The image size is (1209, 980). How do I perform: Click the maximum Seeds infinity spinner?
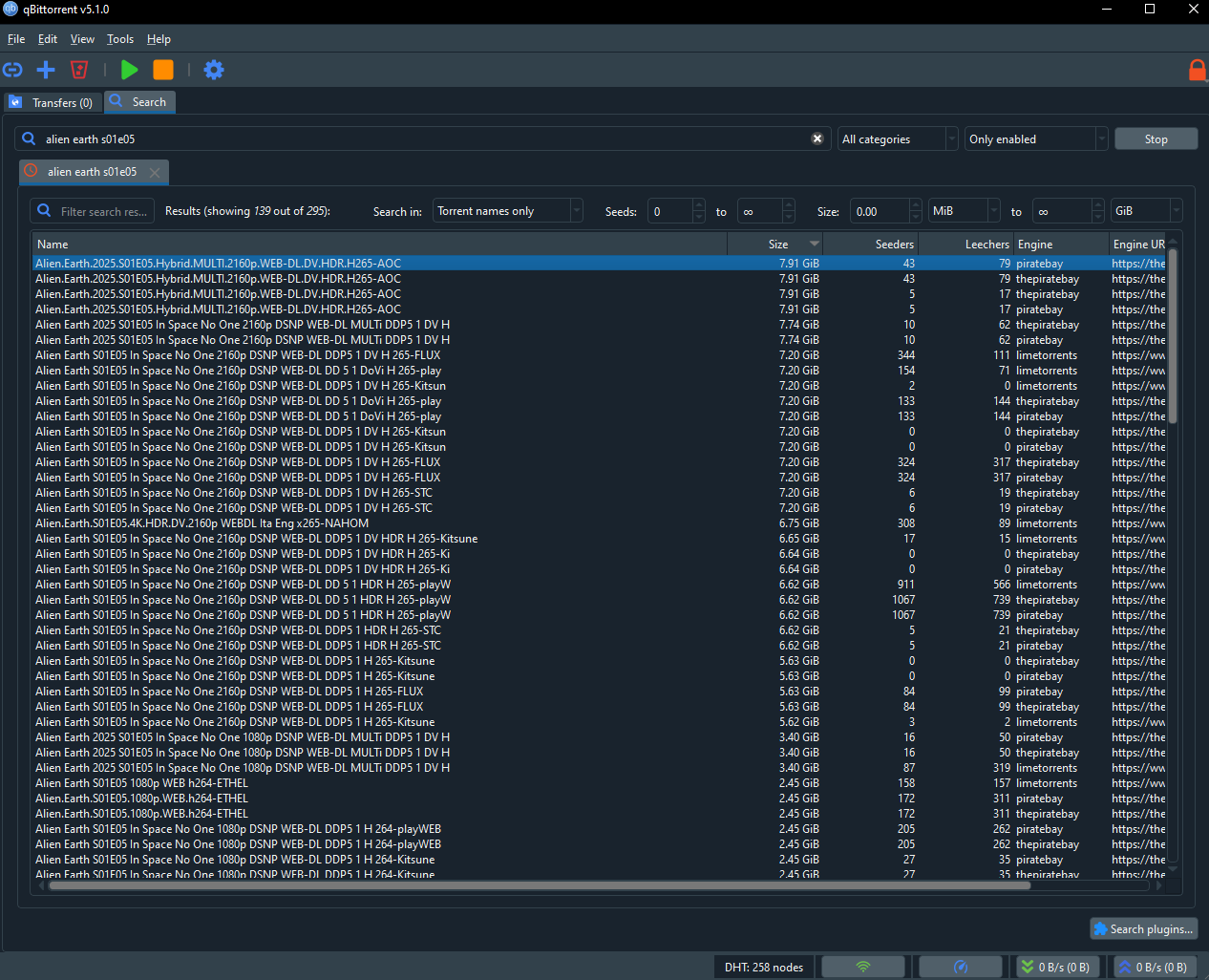pos(766,211)
